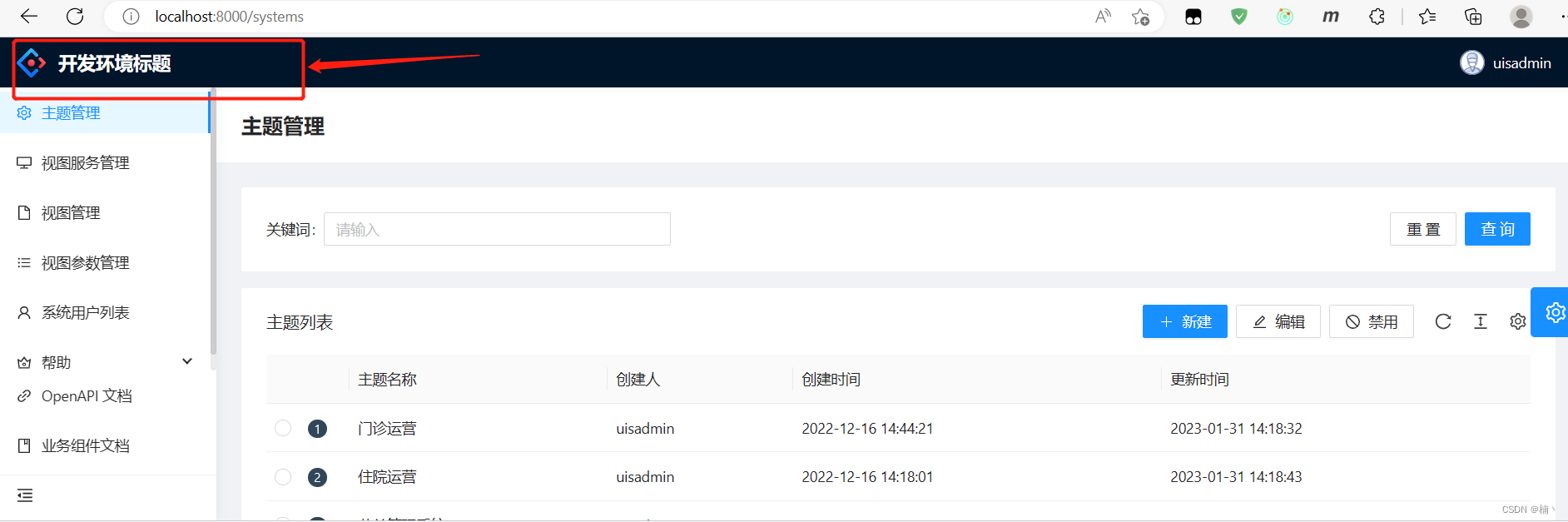The height and width of the screenshot is (522, 1568).
Task: Click the 禁用 button
Action: [1372, 321]
